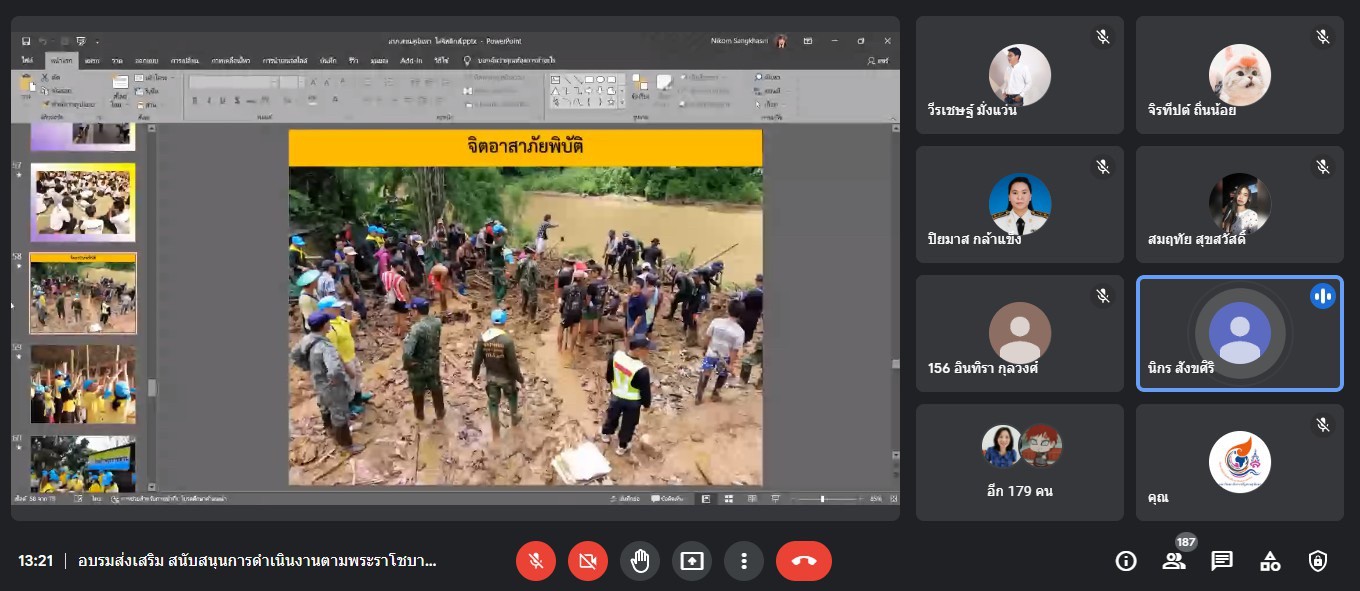Click the present screen icon

point(691,561)
